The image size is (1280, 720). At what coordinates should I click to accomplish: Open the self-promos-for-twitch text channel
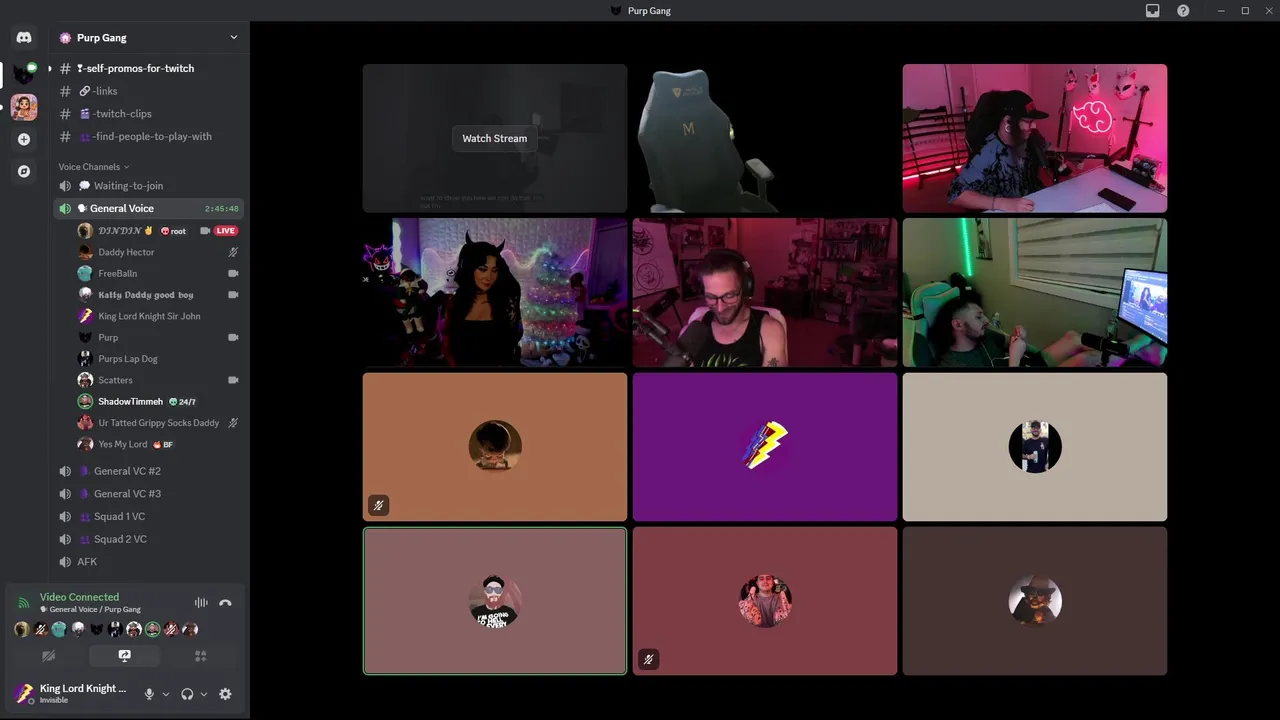(x=148, y=68)
